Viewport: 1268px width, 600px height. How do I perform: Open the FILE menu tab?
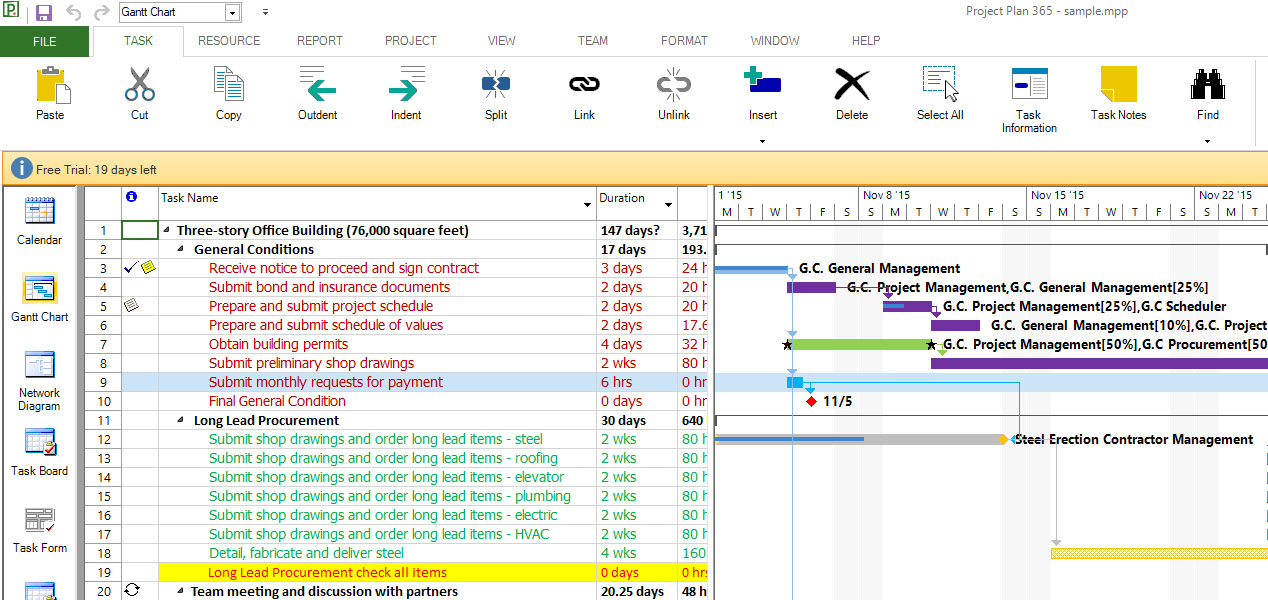45,41
